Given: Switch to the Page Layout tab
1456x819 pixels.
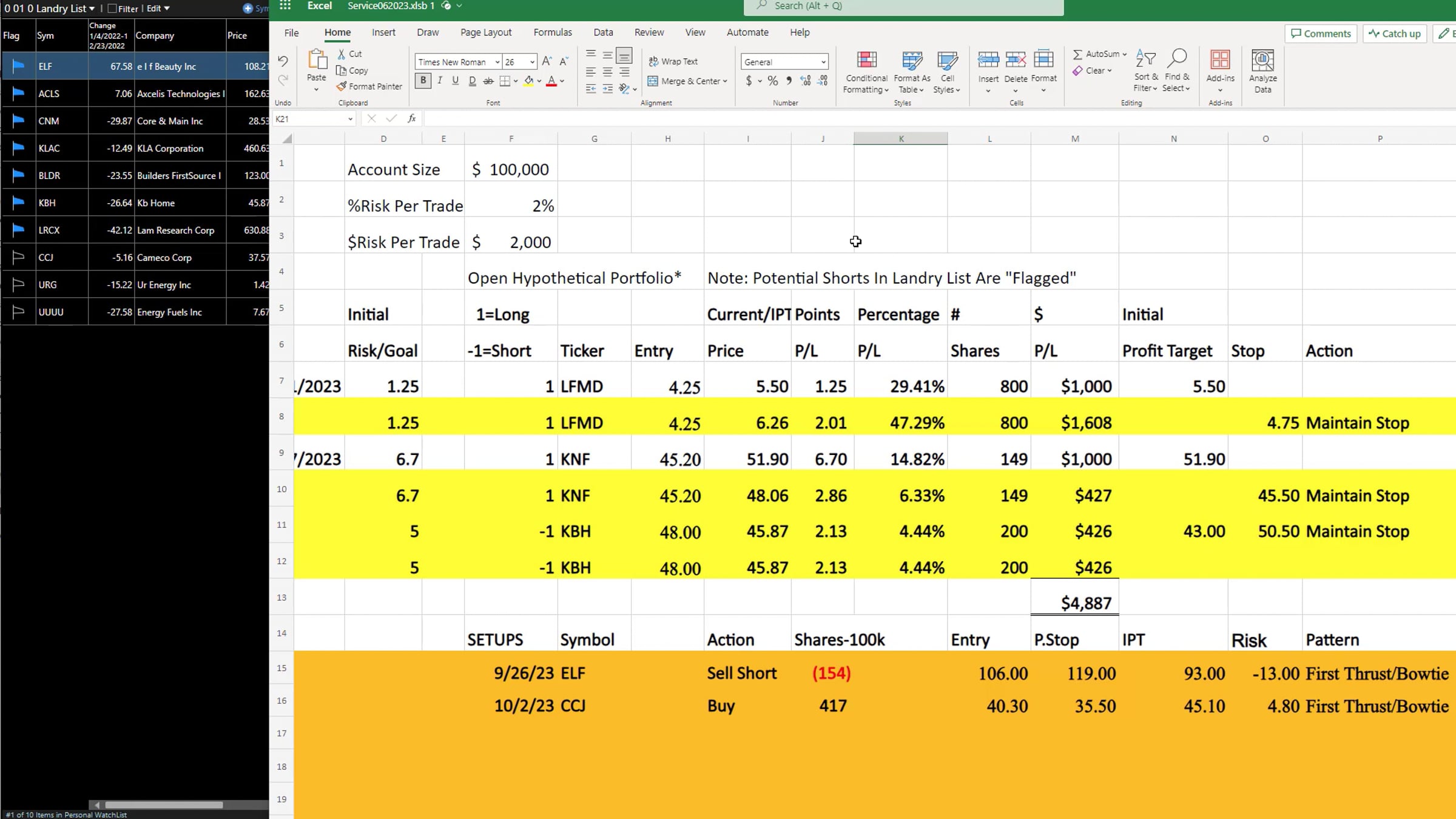Looking at the screenshot, I should 486,33.
